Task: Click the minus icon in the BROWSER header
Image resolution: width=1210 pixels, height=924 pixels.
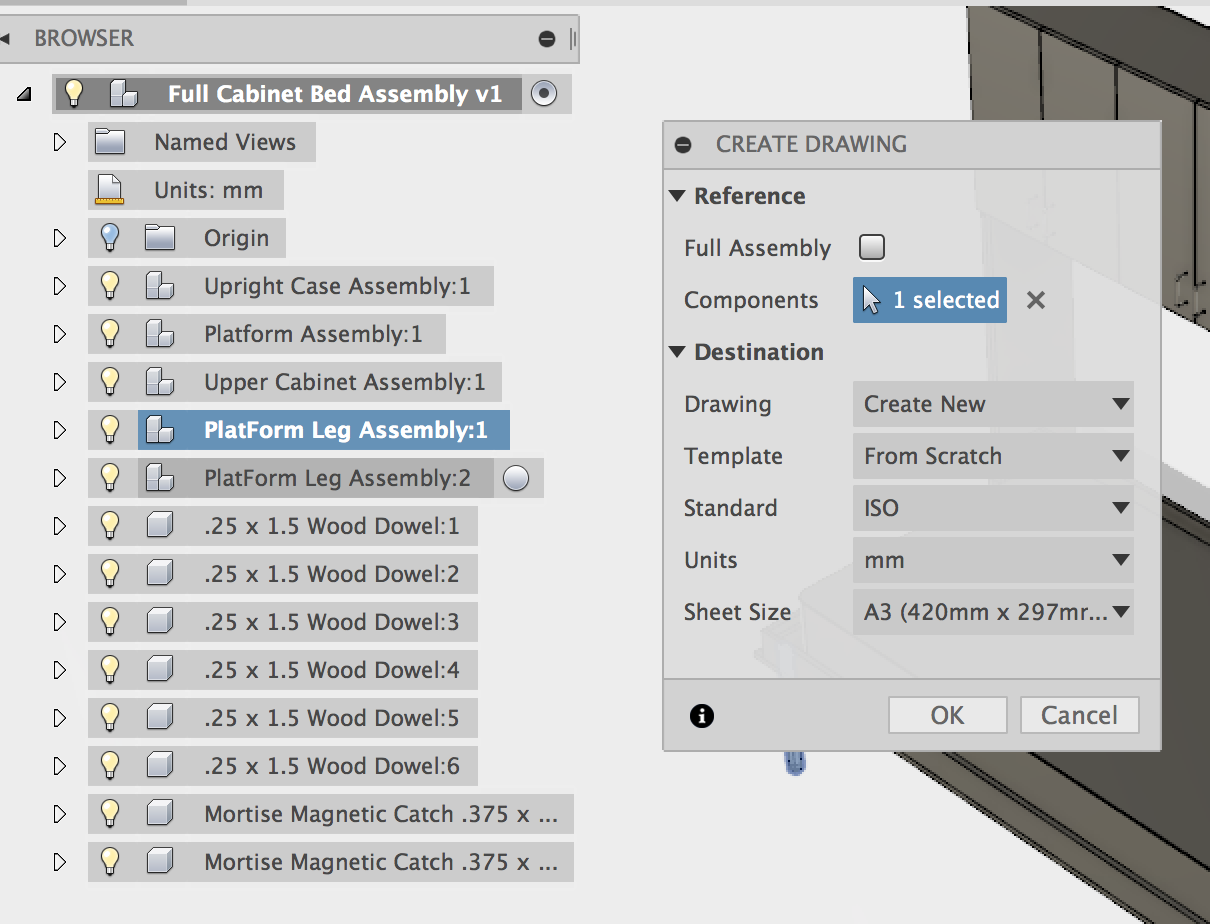Action: click(x=546, y=39)
